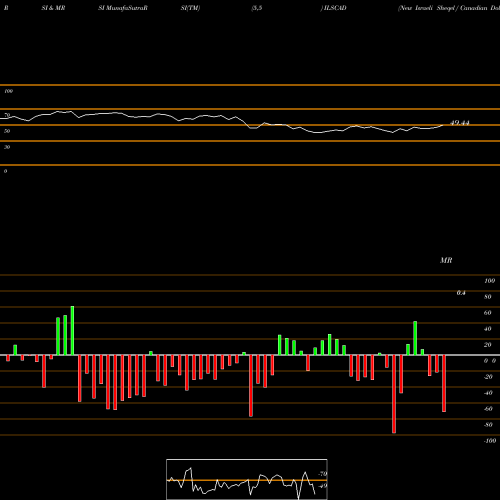Click the RSI value '49.44' label
Screen dimensions: 500x500
[x=460, y=123]
